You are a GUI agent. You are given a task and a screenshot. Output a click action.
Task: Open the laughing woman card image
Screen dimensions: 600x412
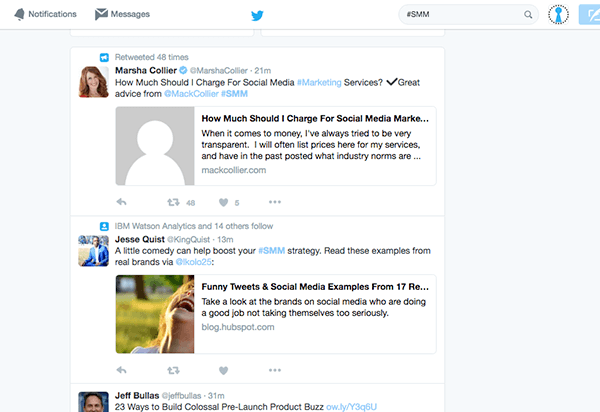155,314
